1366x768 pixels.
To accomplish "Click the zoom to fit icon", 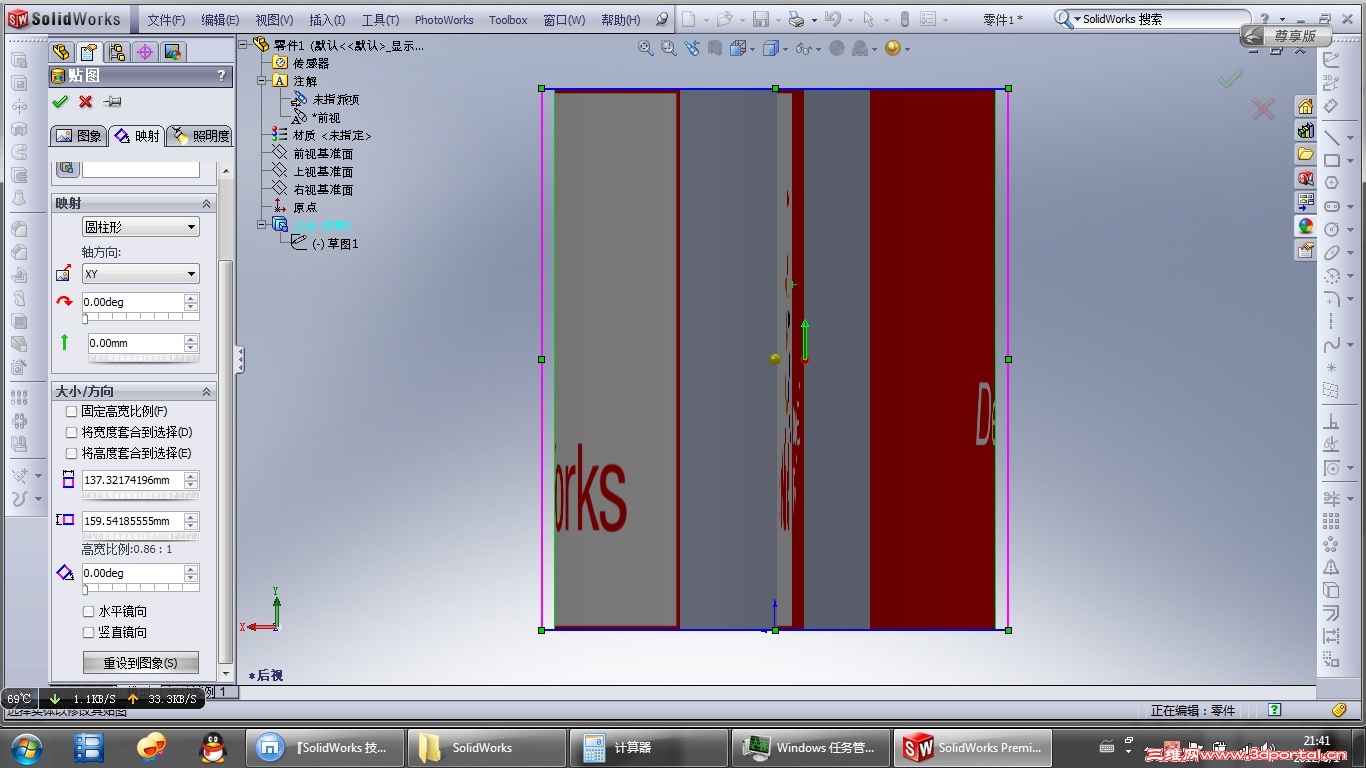I will coord(646,48).
